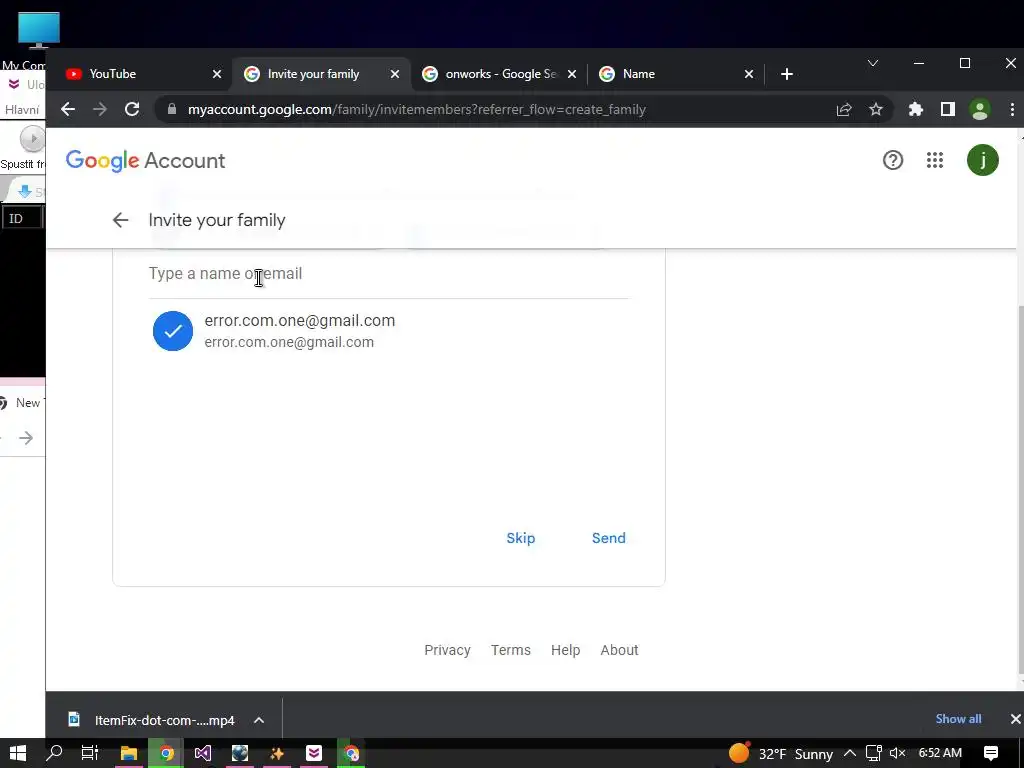
Task: Reload the page with the refresh icon
Action: click(132, 109)
